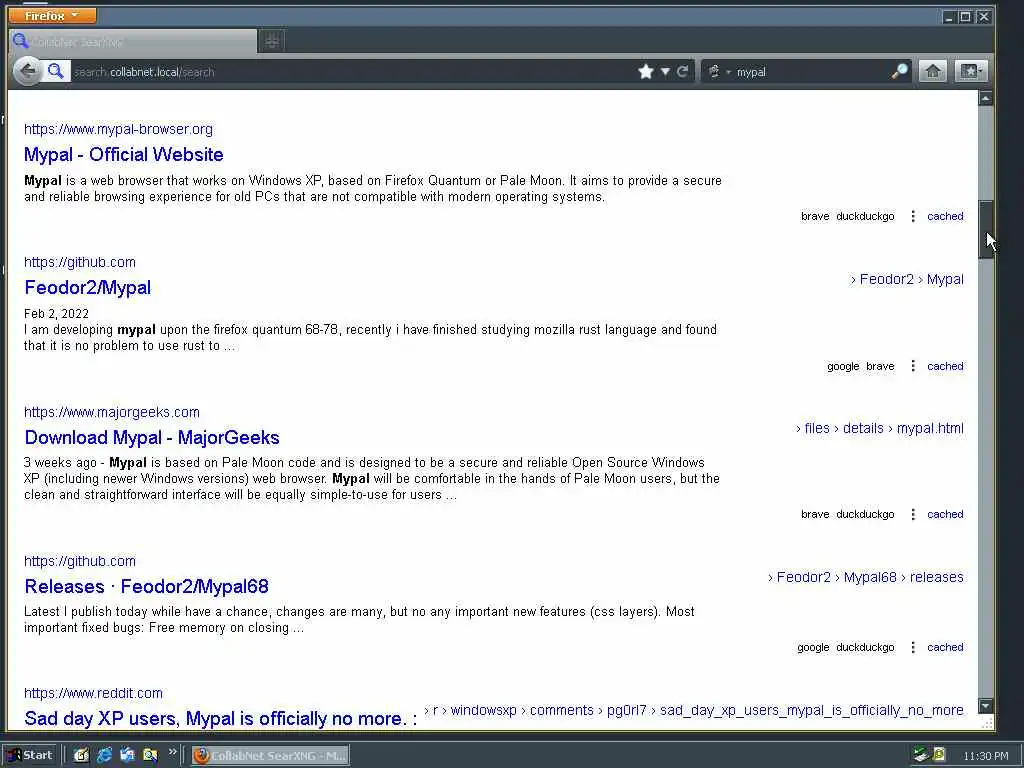The height and width of the screenshot is (768, 1024).
Task: Focus the search box containing mypal
Action: coord(810,72)
